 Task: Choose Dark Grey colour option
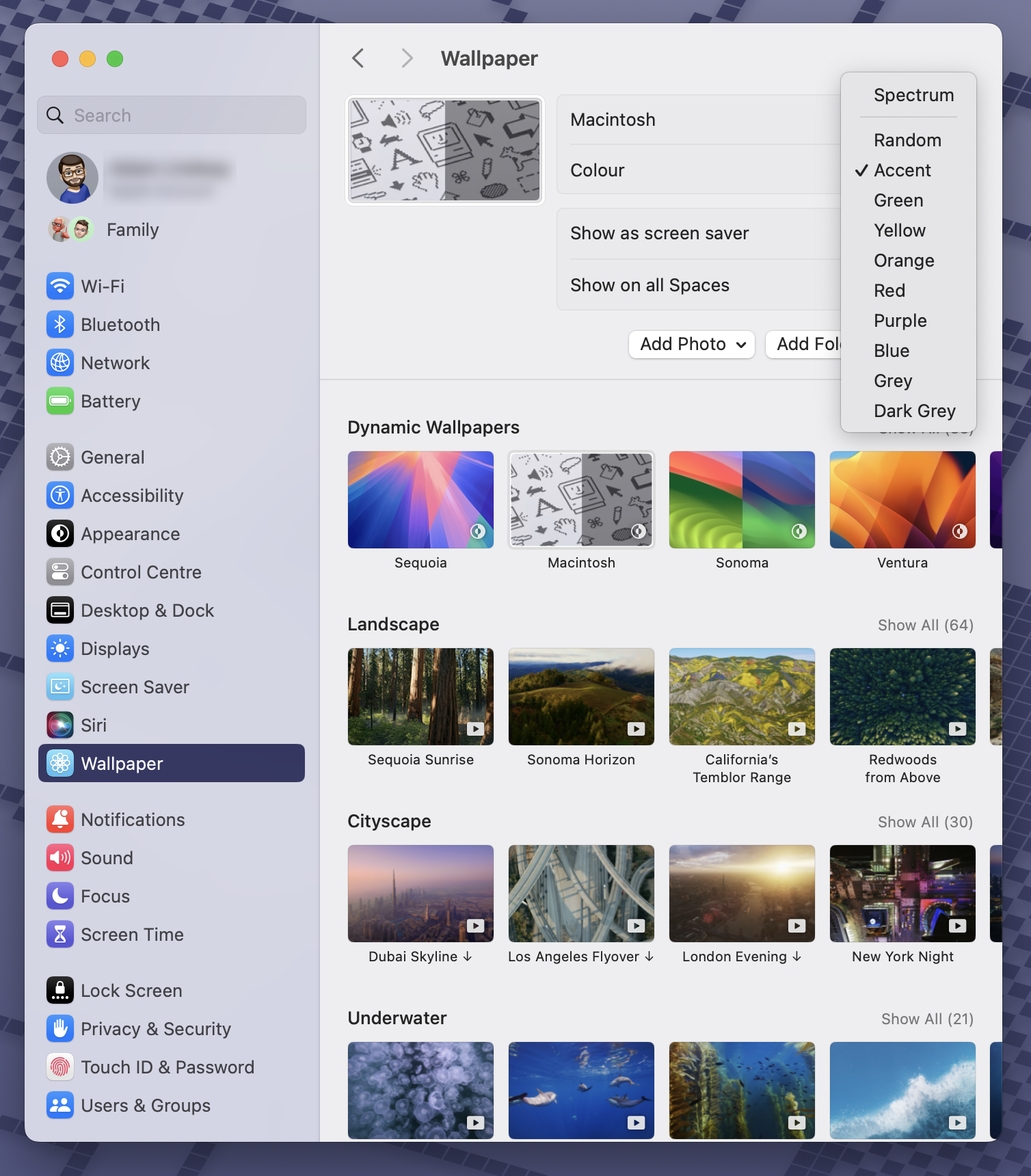(x=909, y=411)
